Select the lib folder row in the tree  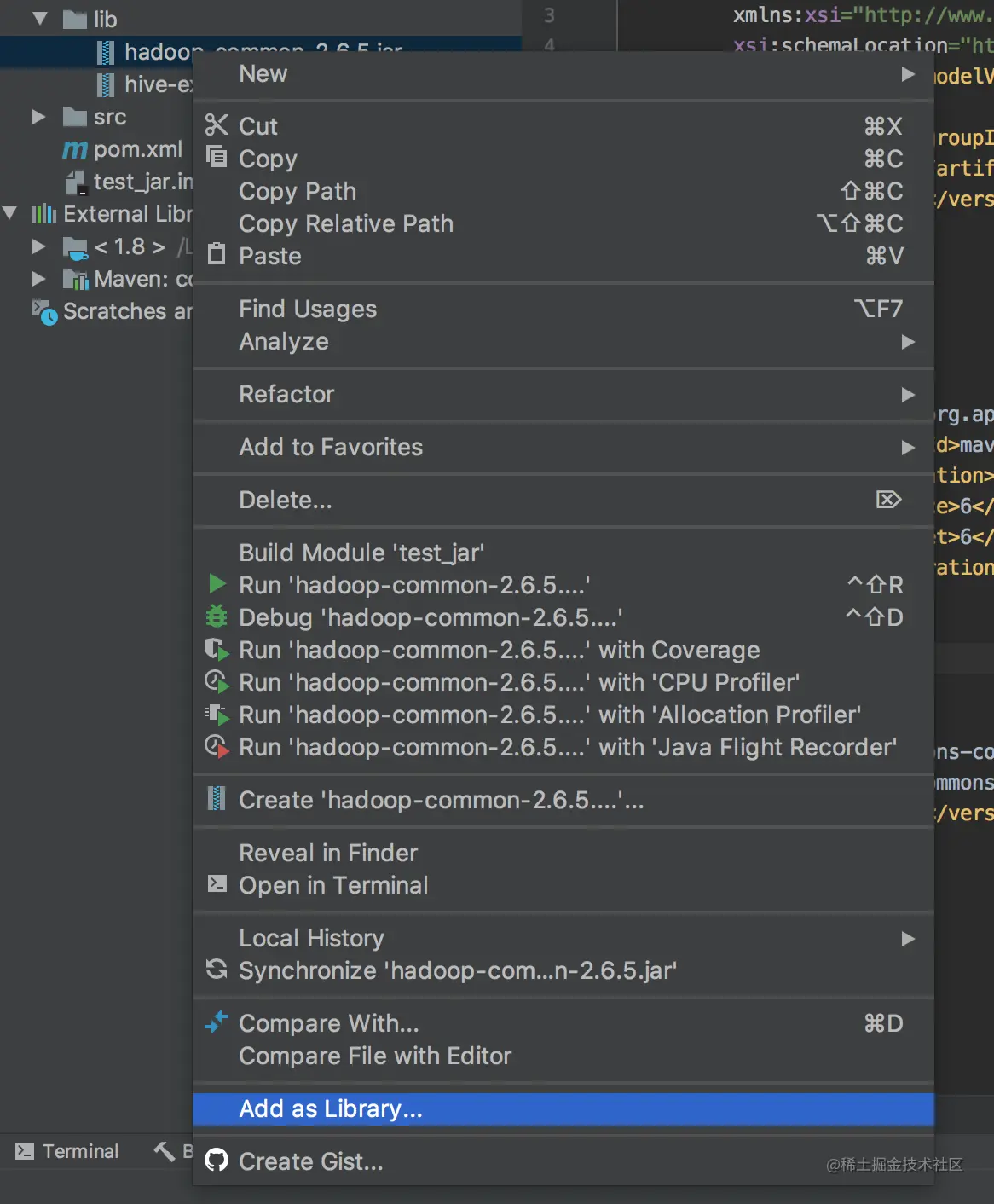pyautogui.click(x=261, y=18)
